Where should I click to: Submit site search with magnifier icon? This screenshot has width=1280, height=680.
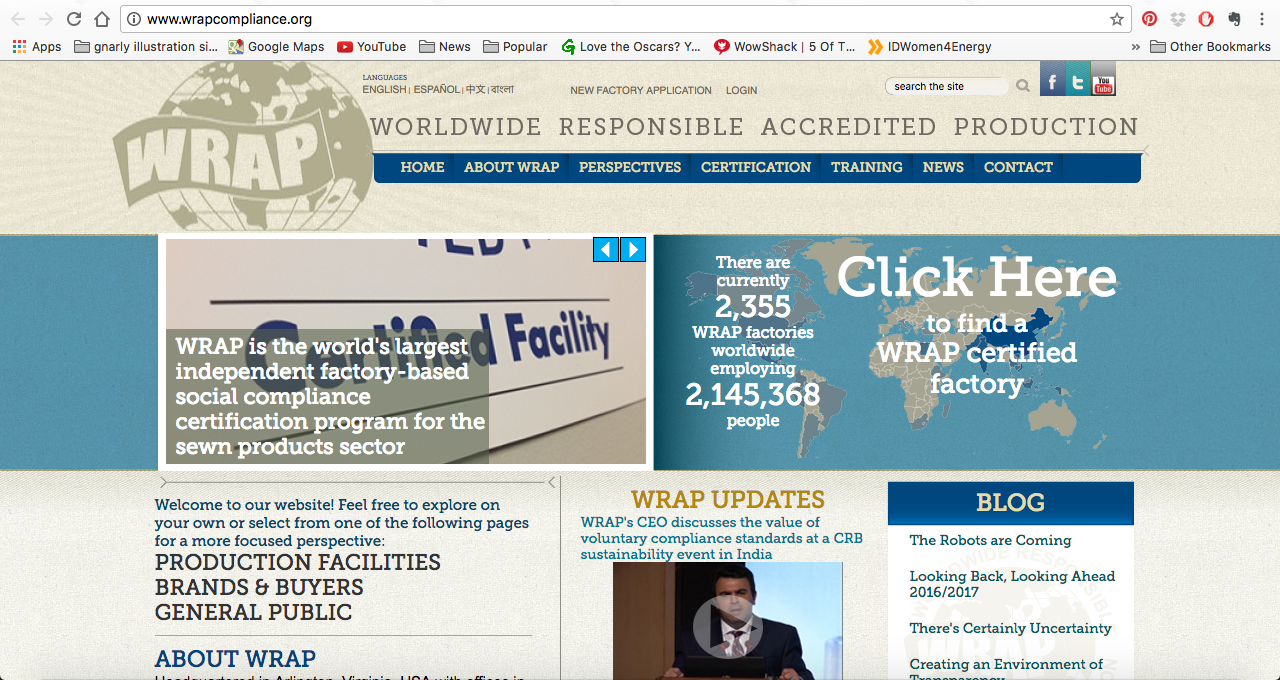tap(1023, 86)
